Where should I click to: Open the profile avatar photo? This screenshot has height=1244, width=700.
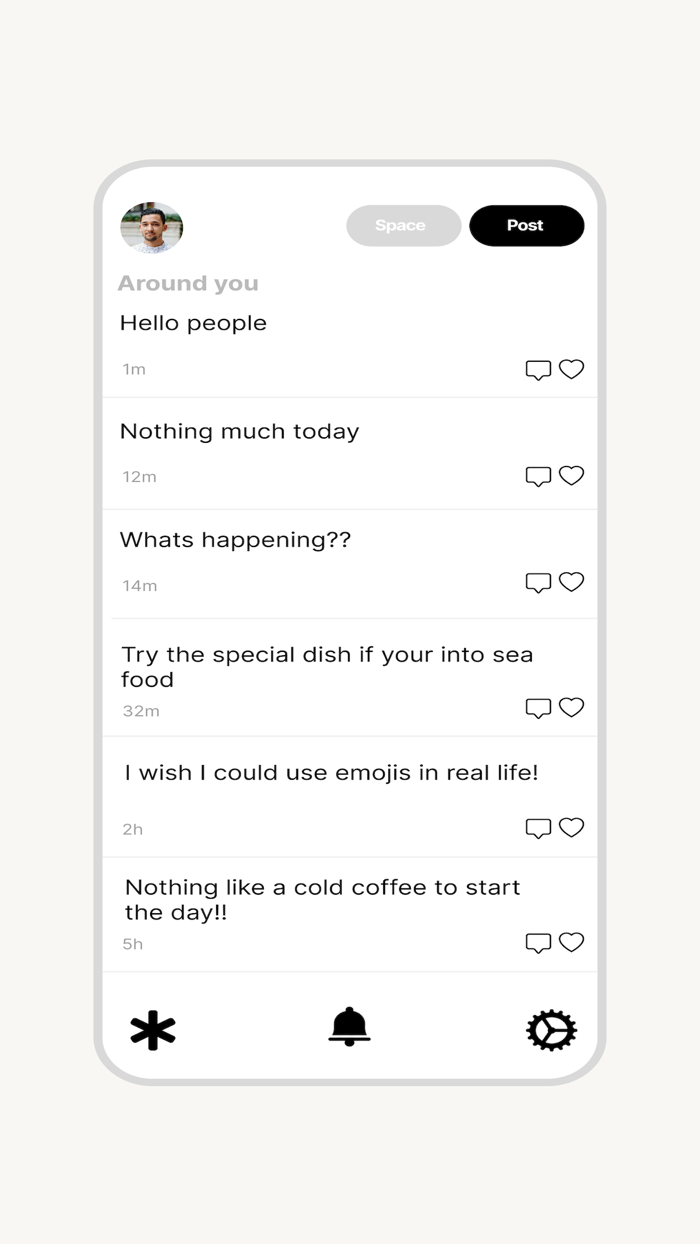(152, 227)
